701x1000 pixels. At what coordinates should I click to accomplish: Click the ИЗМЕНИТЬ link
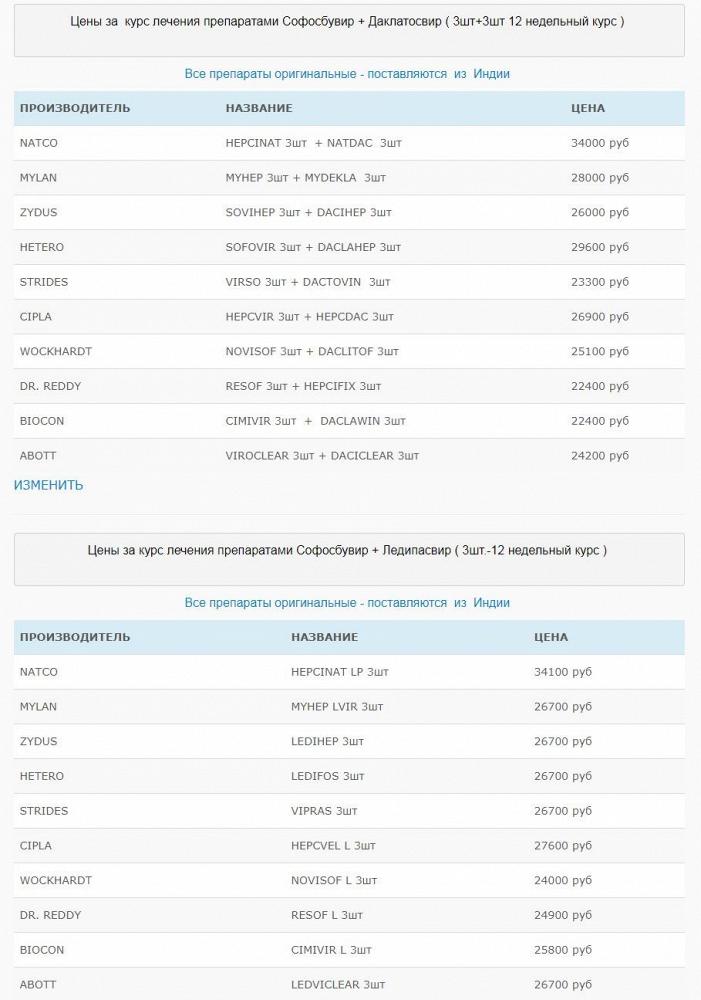[48, 485]
